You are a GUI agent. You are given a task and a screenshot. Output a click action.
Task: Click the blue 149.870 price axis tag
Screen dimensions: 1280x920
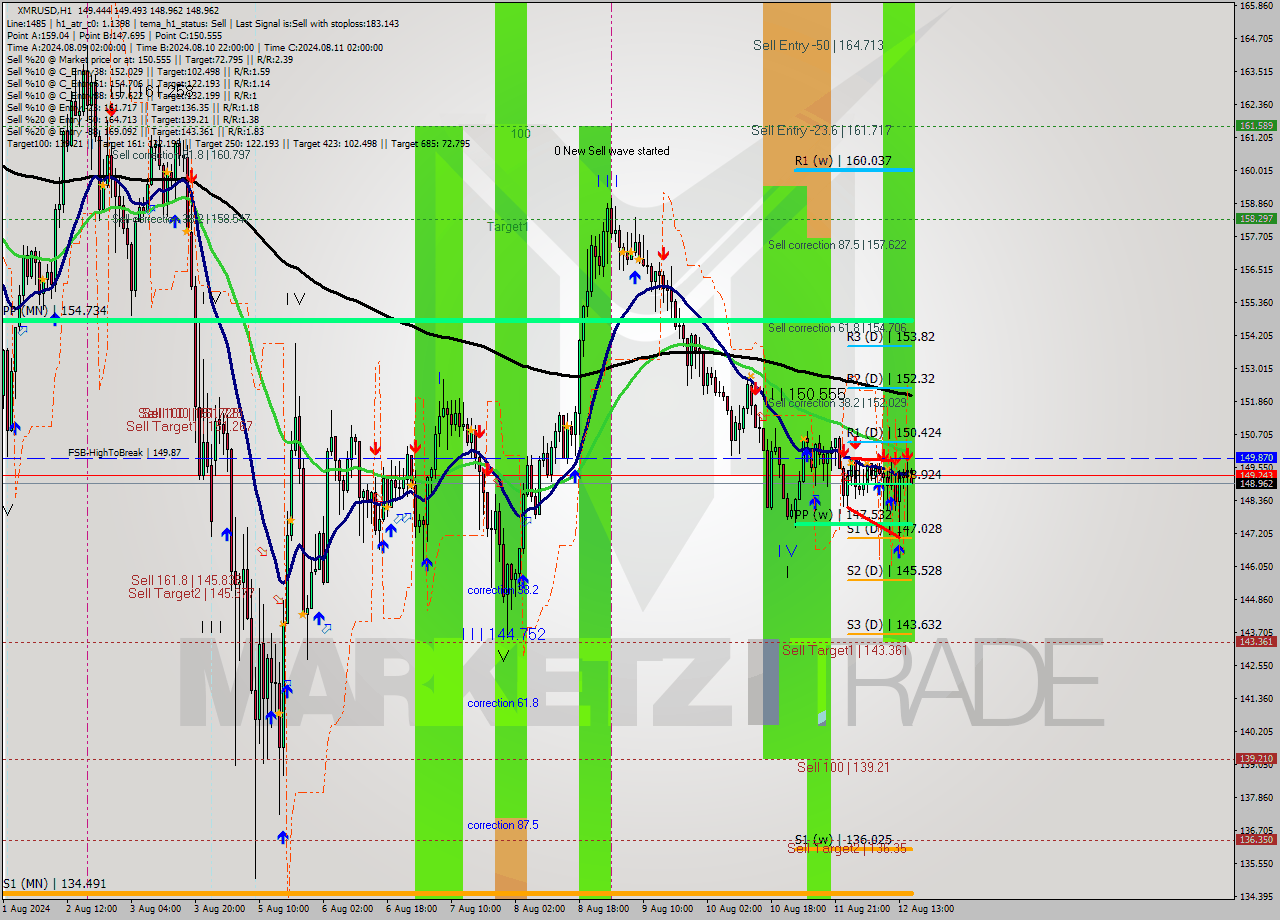[x=1256, y=458]
